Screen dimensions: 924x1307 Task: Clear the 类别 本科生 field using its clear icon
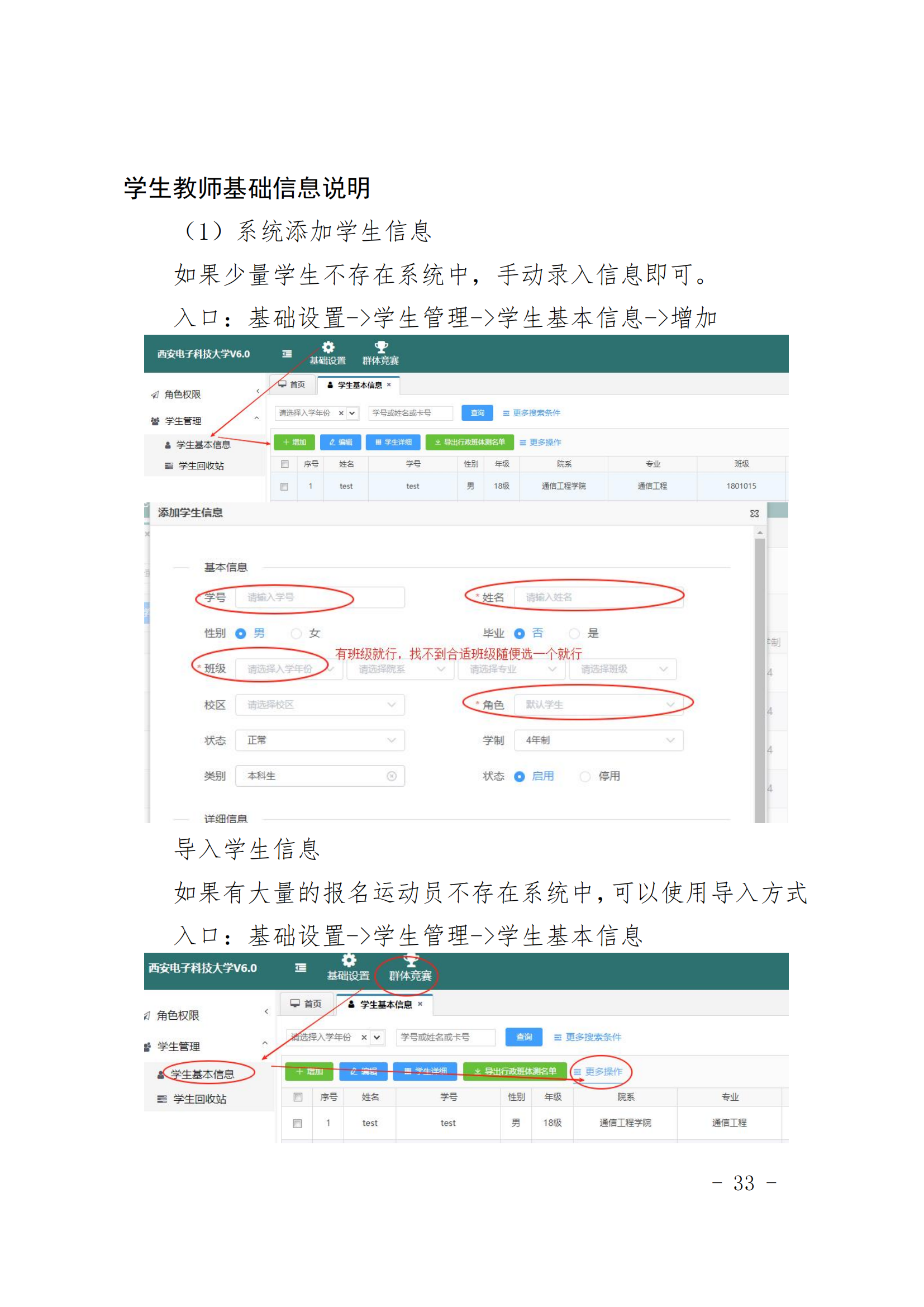pyautogui.click(x=392, y=777)
